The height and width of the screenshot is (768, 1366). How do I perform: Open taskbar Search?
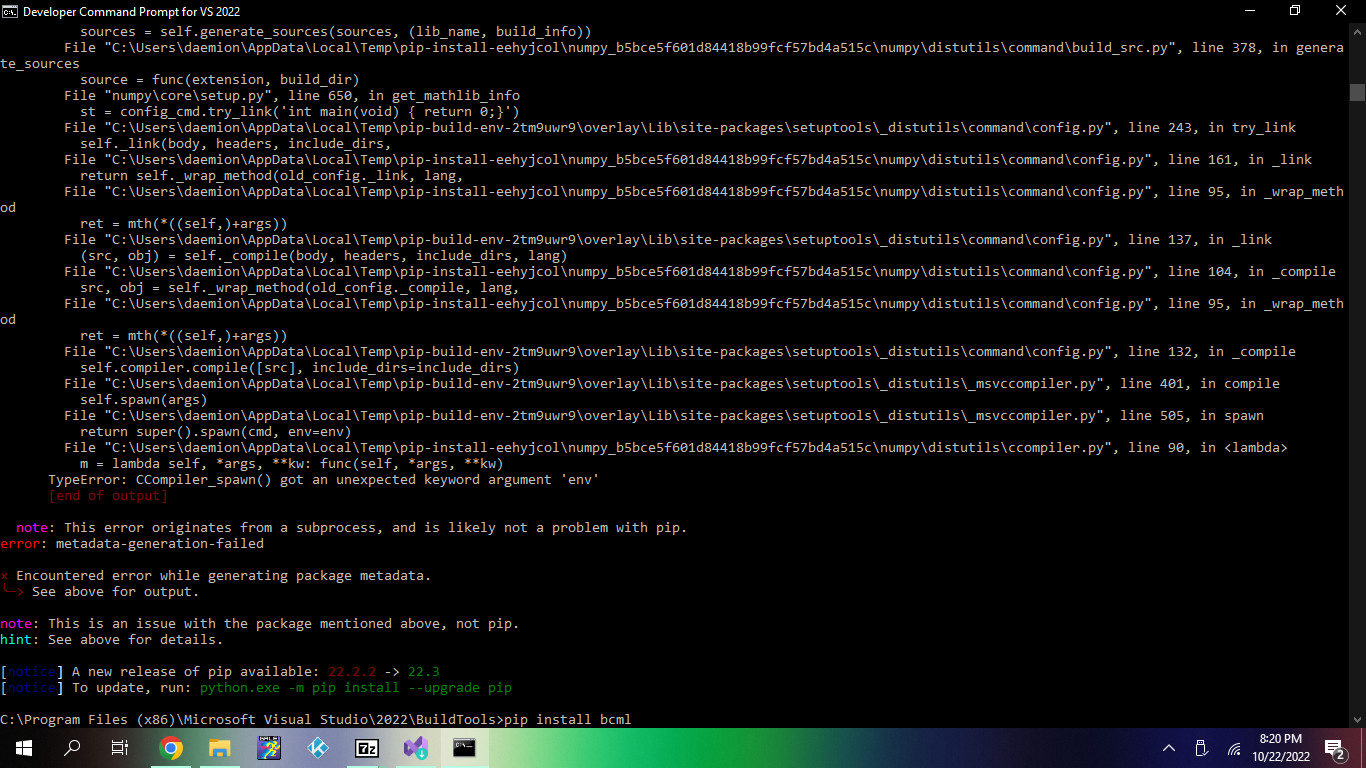pos(72,748)
